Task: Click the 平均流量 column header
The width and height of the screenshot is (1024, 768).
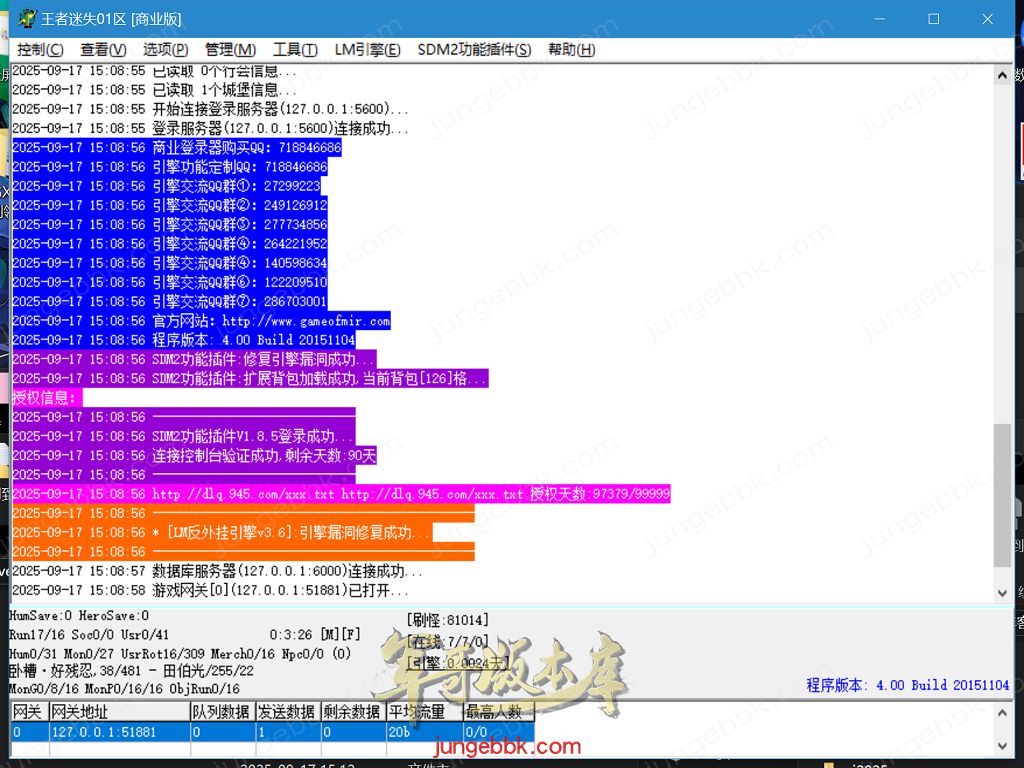Action: tap(424, 712)
